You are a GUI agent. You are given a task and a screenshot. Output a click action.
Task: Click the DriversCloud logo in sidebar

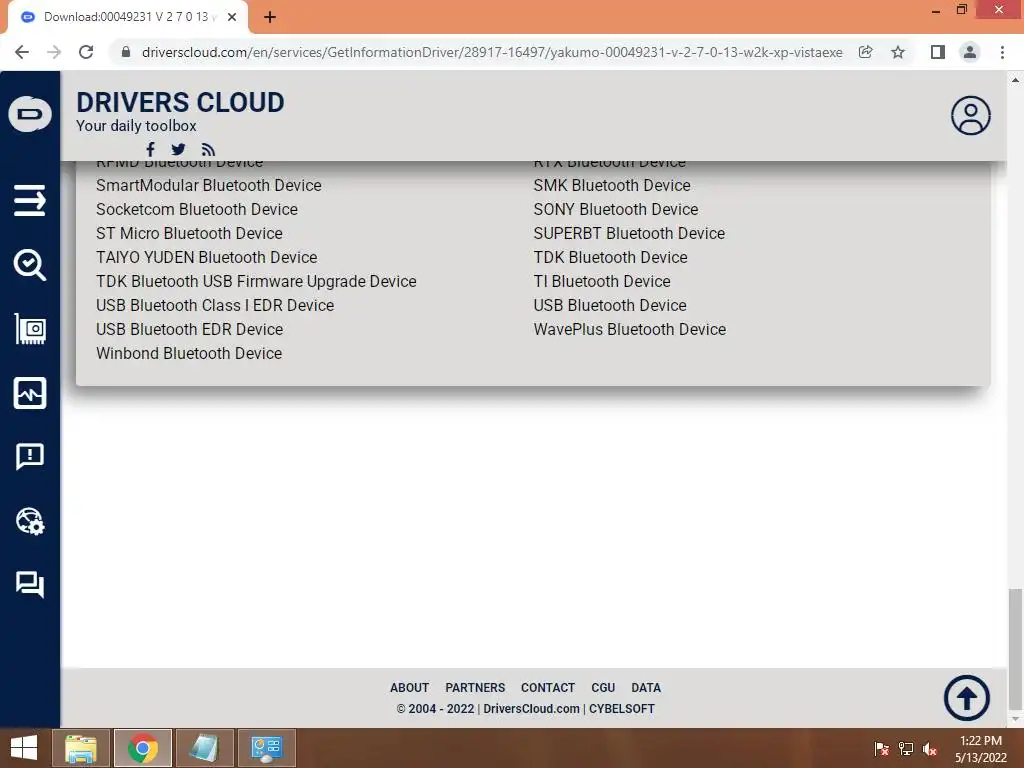[30, 114]
